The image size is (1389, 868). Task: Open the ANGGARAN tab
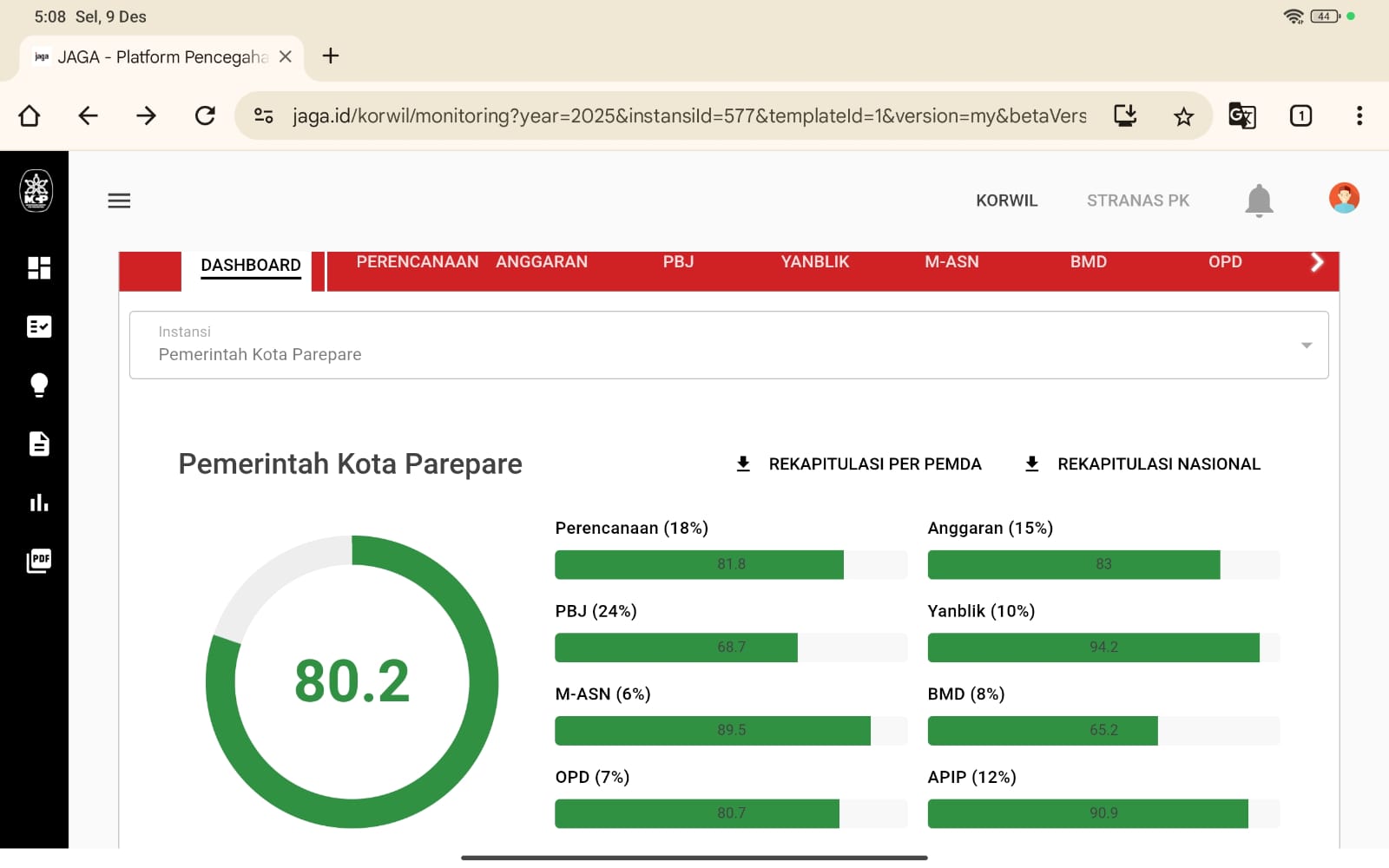542,261
